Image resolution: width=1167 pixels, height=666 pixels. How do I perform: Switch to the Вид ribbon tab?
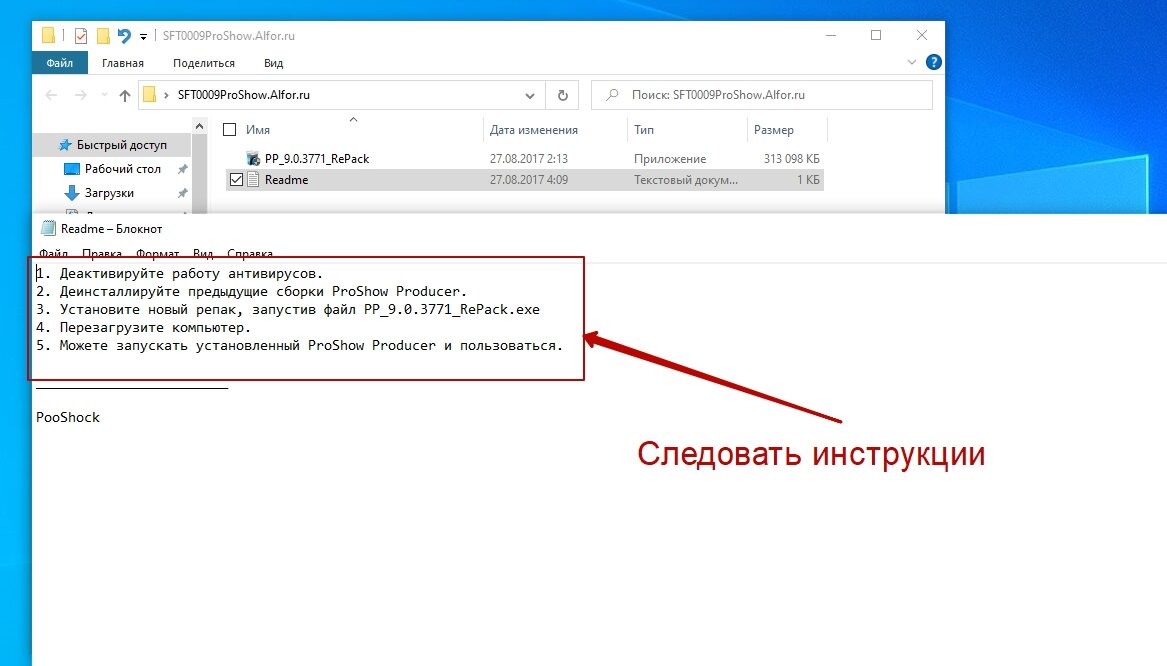pos(273,63)
